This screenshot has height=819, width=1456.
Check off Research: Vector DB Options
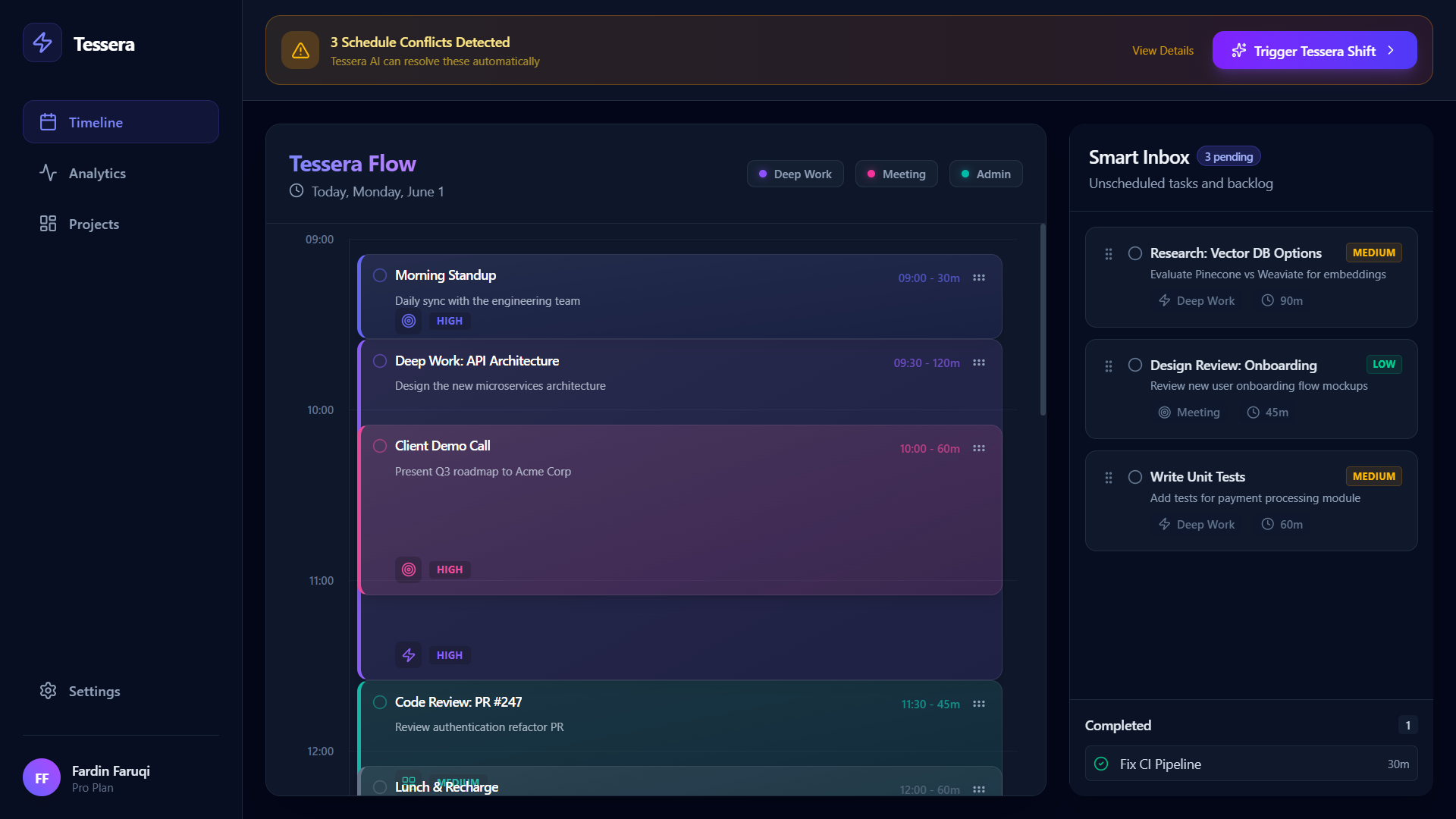(1135, 253)
